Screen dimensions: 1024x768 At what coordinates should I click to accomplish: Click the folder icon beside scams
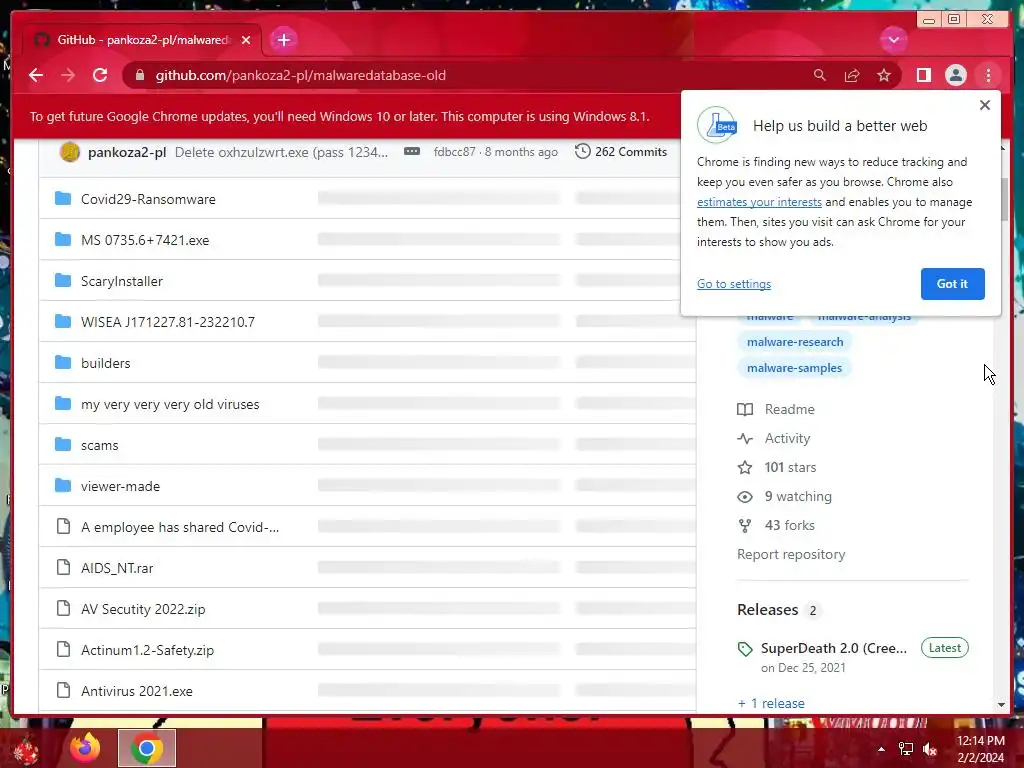63,445
